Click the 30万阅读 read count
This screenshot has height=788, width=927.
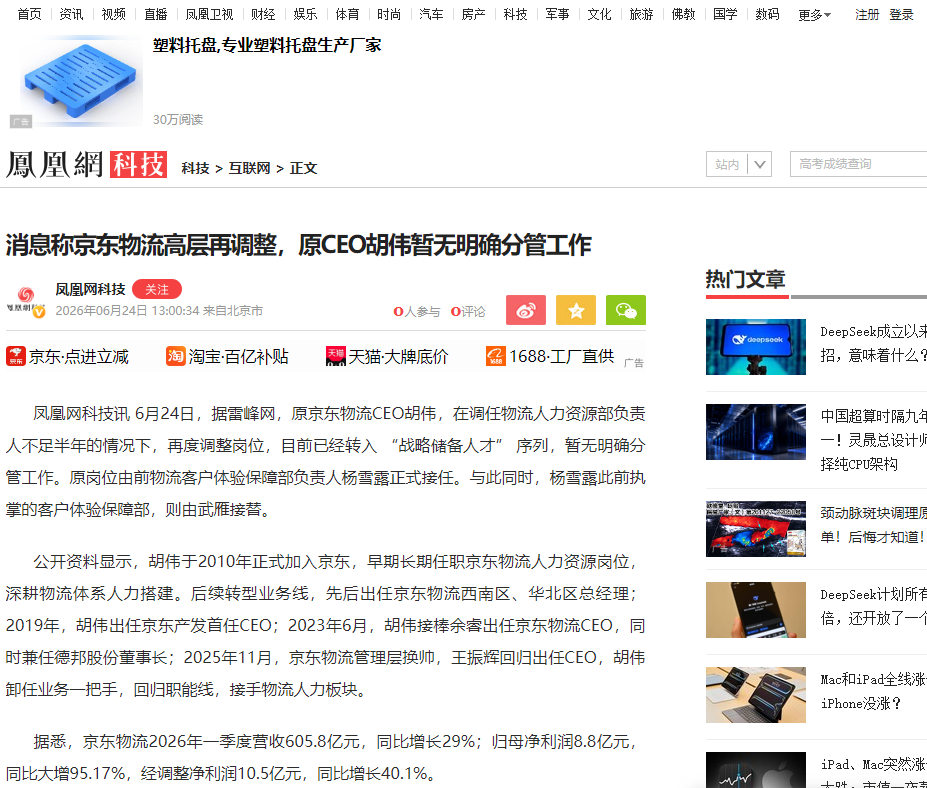178,119
